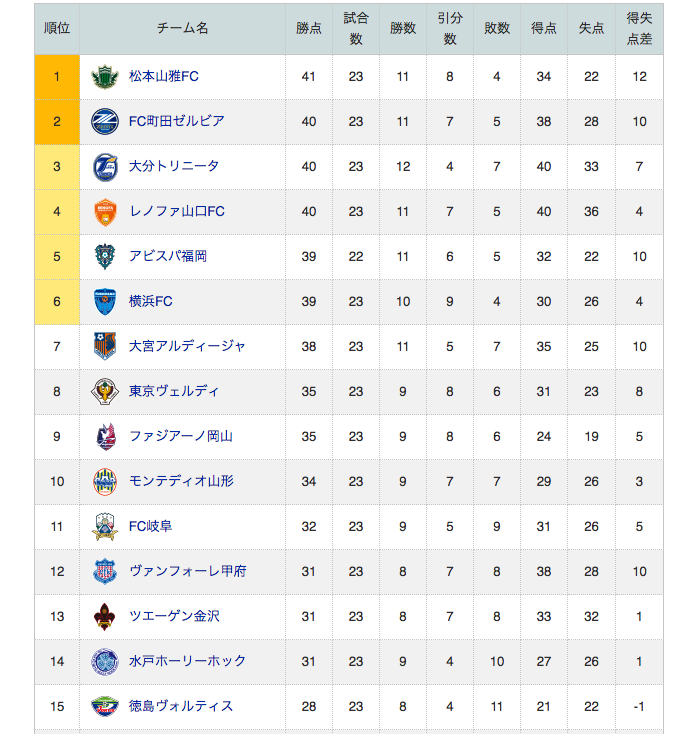The width and height of the screenshot is (682, 734).
Task: Click the orange rank 1 cell
Action: click(57, 77)
